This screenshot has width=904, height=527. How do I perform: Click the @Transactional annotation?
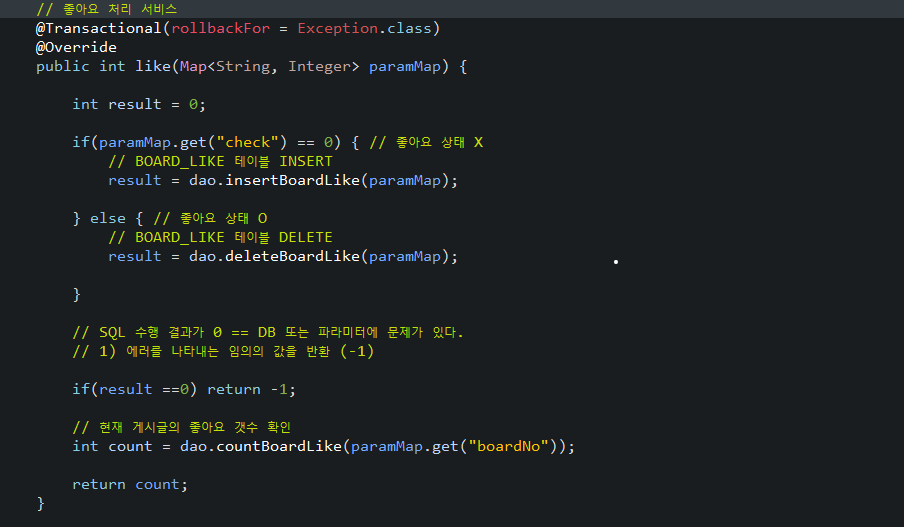click(x=99, y=28)
